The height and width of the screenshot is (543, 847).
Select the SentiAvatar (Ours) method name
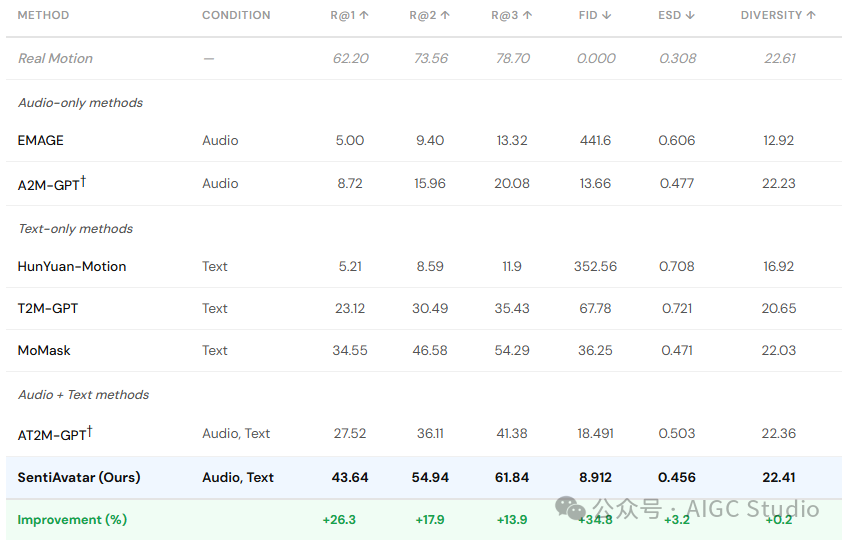coord(79,478)
